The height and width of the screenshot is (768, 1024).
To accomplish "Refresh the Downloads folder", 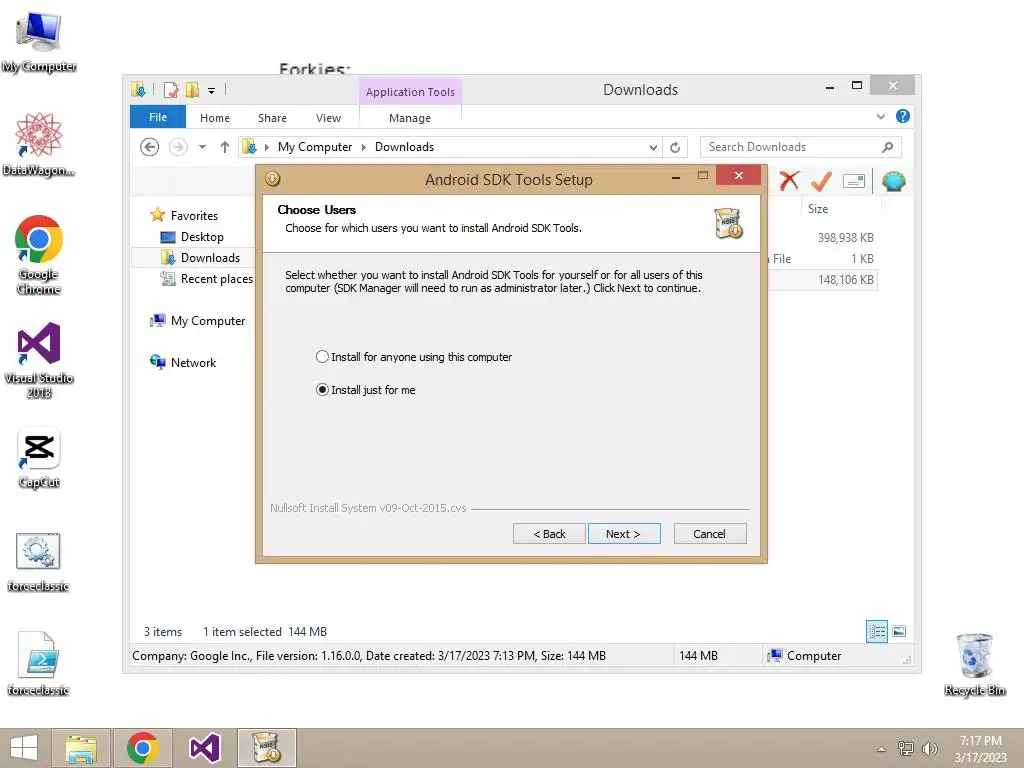I will pyautogui.click(x=675, y=148).
